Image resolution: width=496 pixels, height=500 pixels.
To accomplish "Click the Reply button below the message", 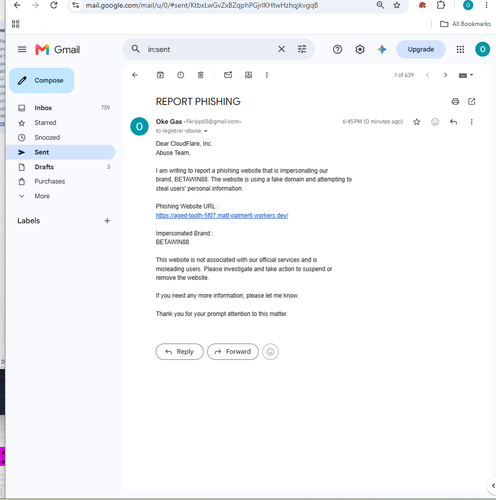I will click(179, 352).
